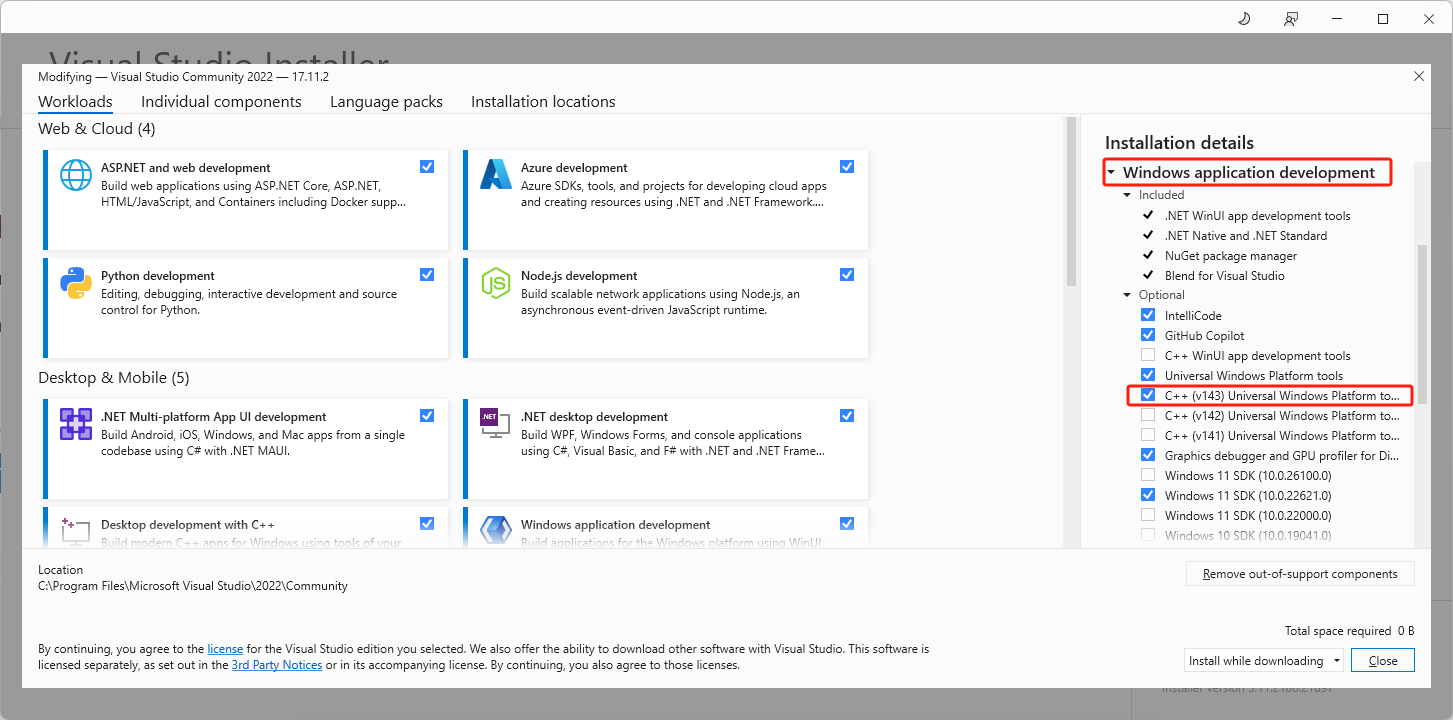The width and height of the screenshot is (1453, 720).
Task: Uncheck the .NET desktop development checkbox
Action: coord(847,416)
